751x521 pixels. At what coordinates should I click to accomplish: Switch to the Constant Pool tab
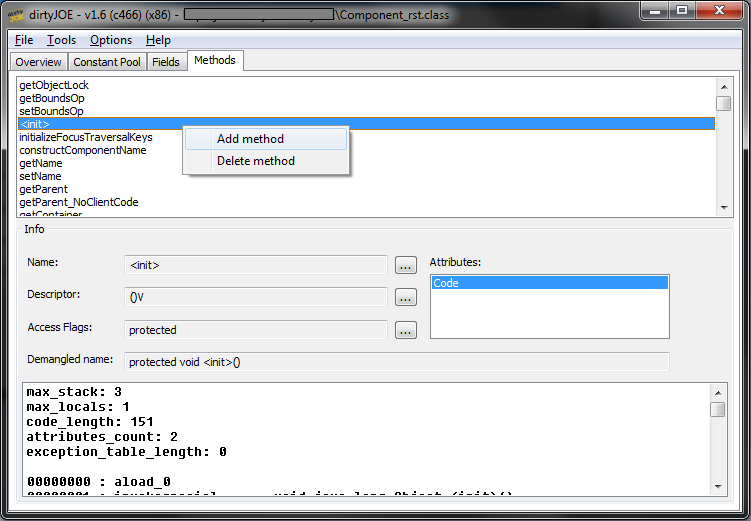(107, 62)
